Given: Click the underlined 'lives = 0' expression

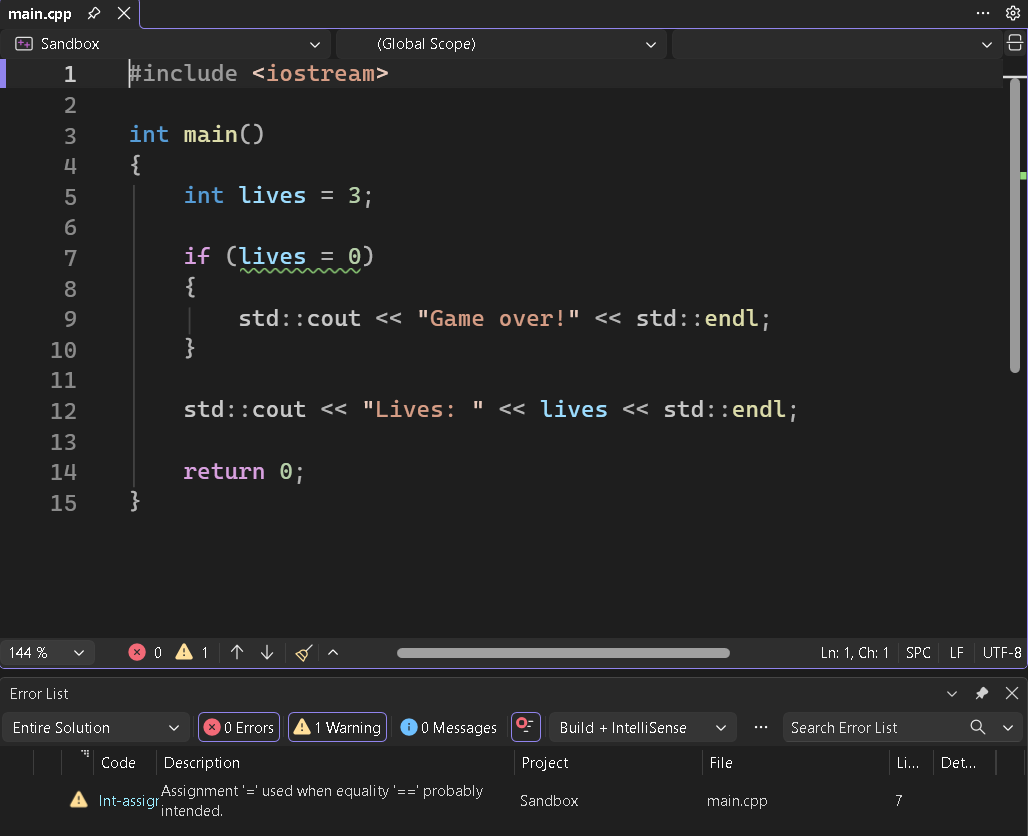Looking at the screenshot, I should (x=300, y=256).
